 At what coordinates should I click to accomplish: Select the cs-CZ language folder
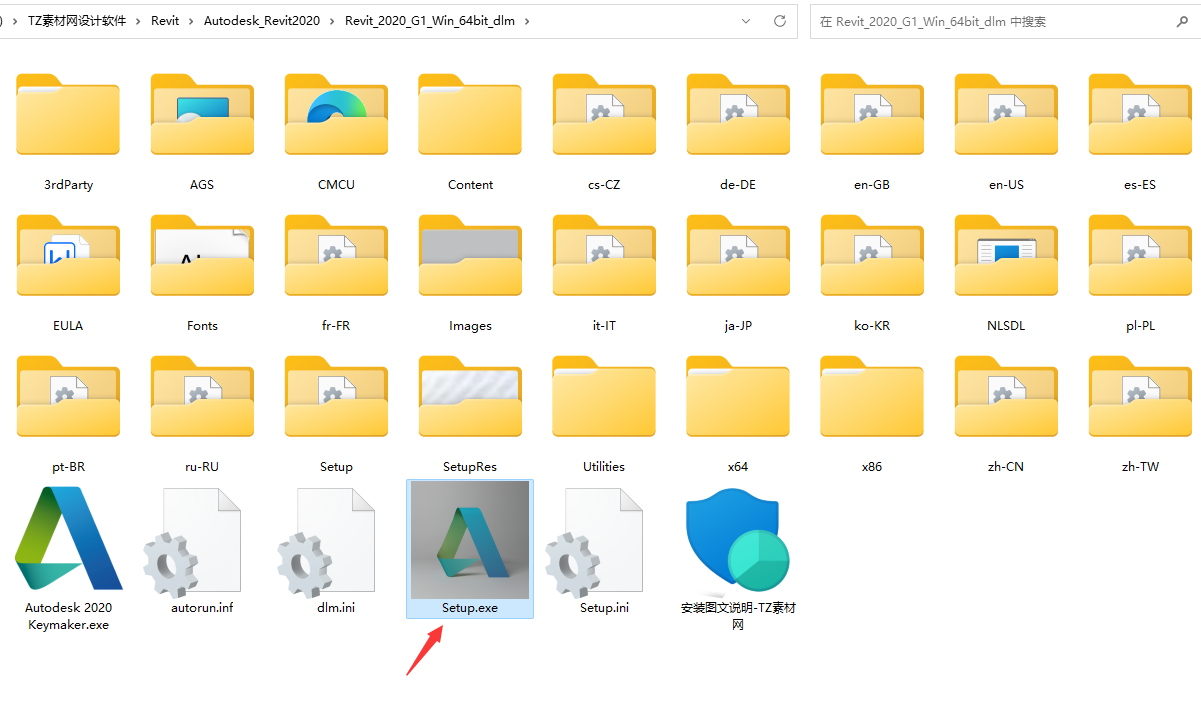pyautogui.click(x=604, y=115)
